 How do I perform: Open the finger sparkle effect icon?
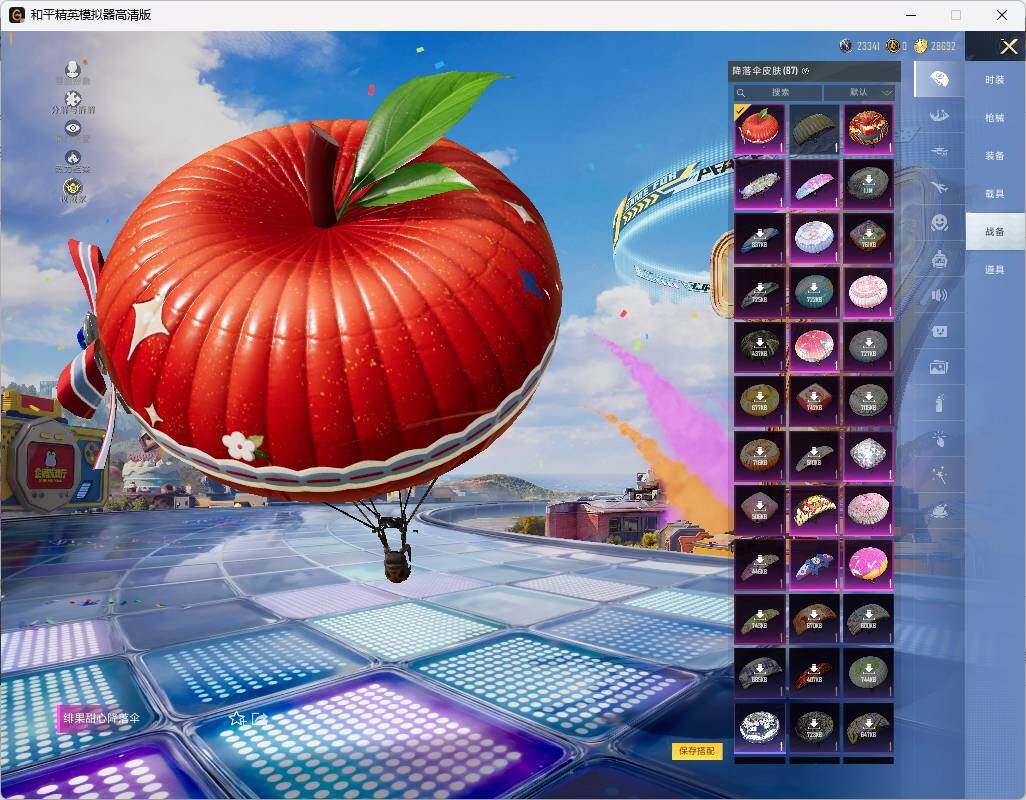point(939,438)
